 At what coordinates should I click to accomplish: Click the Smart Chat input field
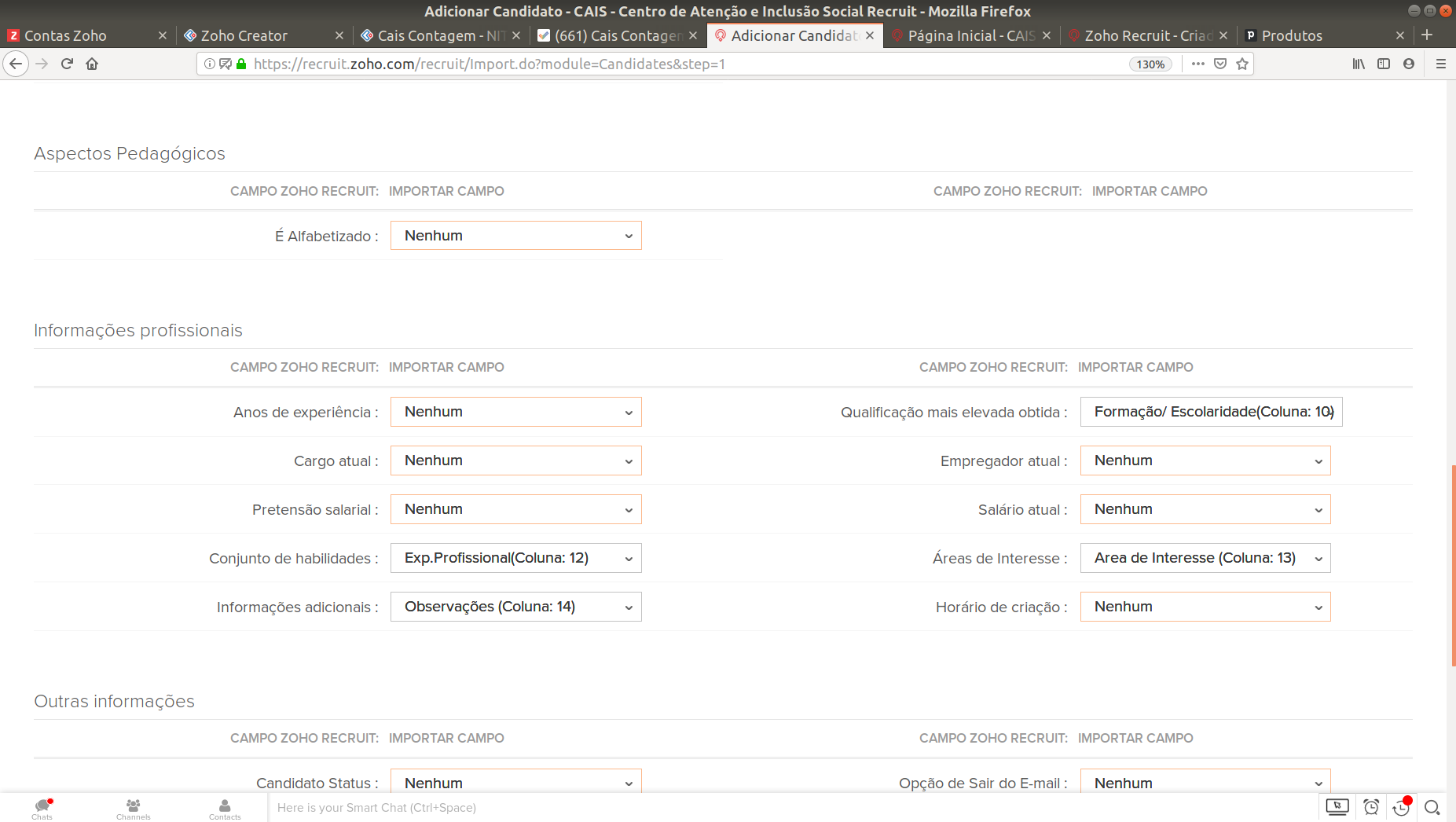(792, 808)
